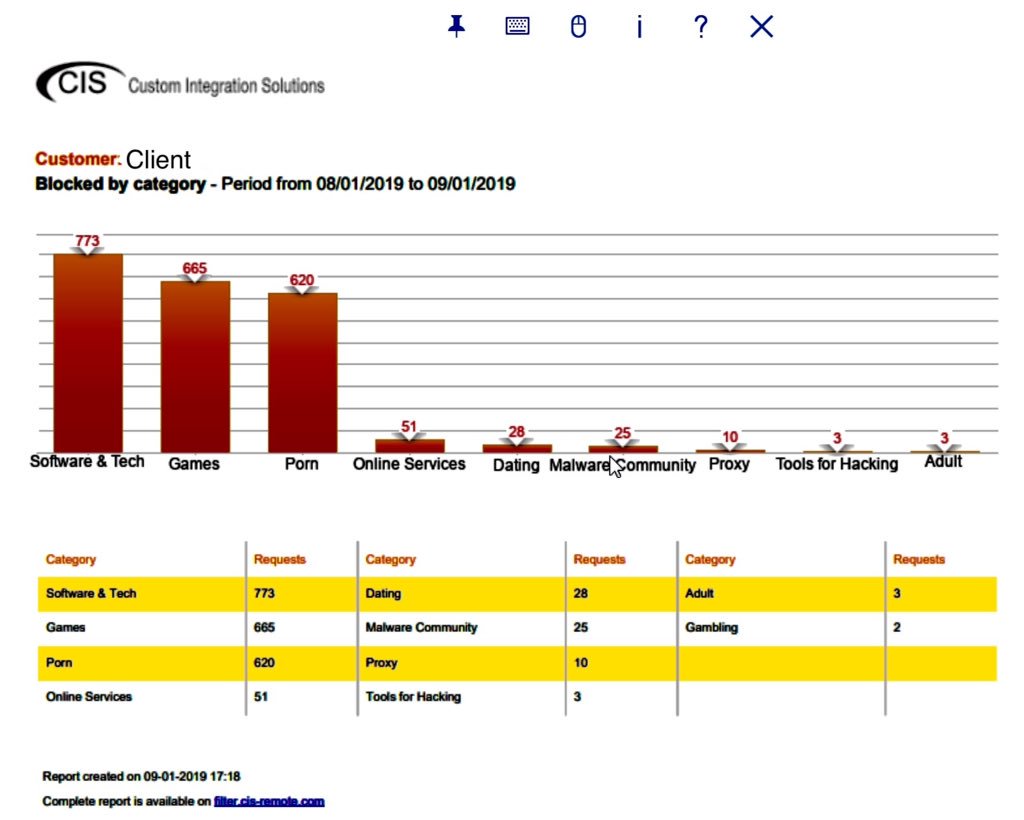The image size is (1024, 820).
Task: Select the Client customer name text
Action: coord(158,159)
